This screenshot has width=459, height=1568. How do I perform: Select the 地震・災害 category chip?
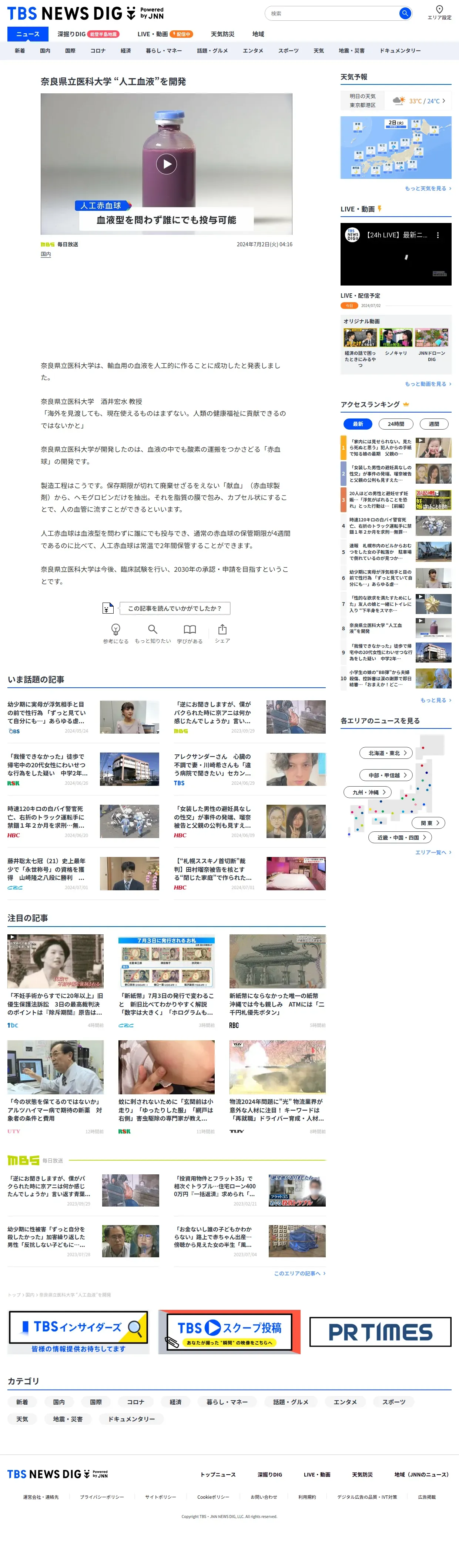click(68, 1419)
